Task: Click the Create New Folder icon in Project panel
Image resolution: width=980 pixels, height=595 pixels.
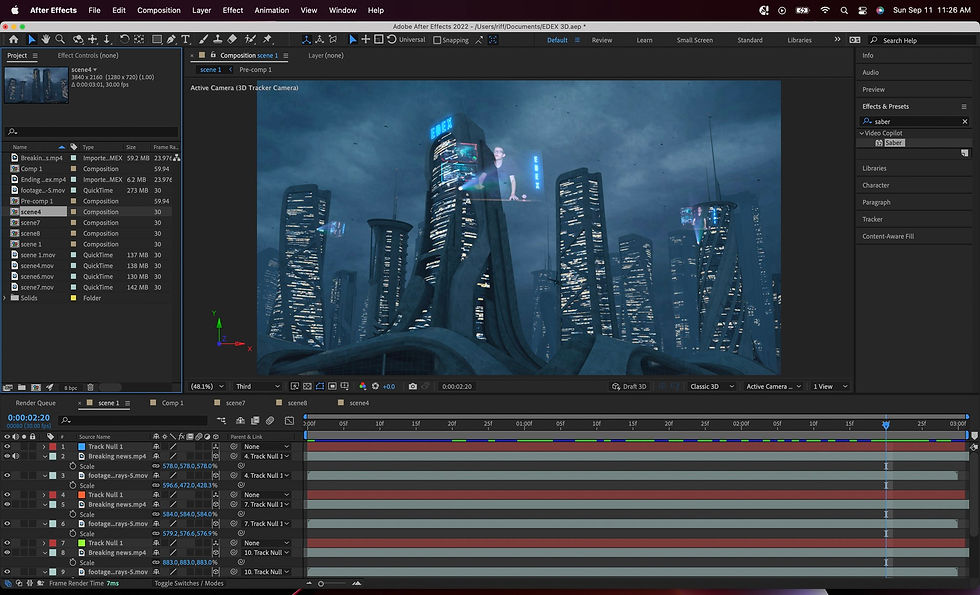Action: [22, 388]
